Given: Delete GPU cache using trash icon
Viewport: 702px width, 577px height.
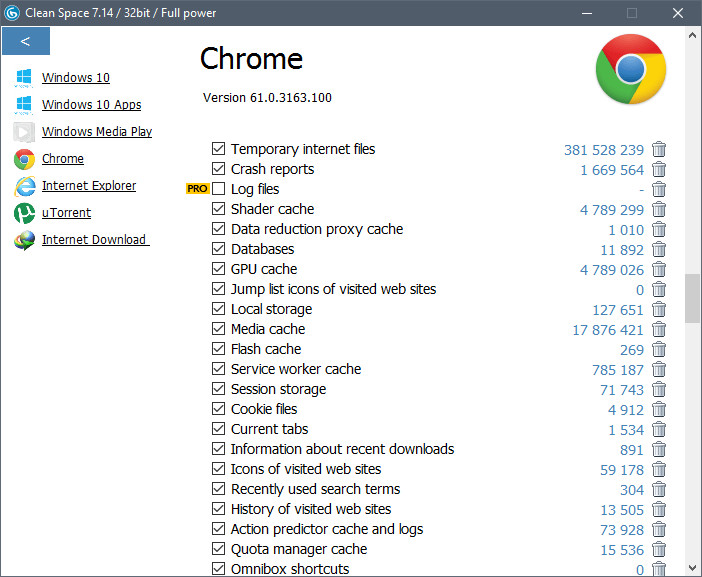Looking at the screenshot, I should pos(659,269).
